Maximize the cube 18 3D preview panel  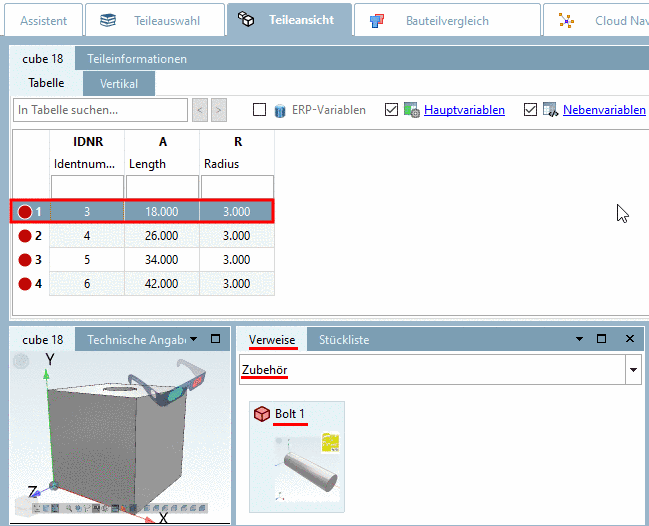click(x=215, y=339)
